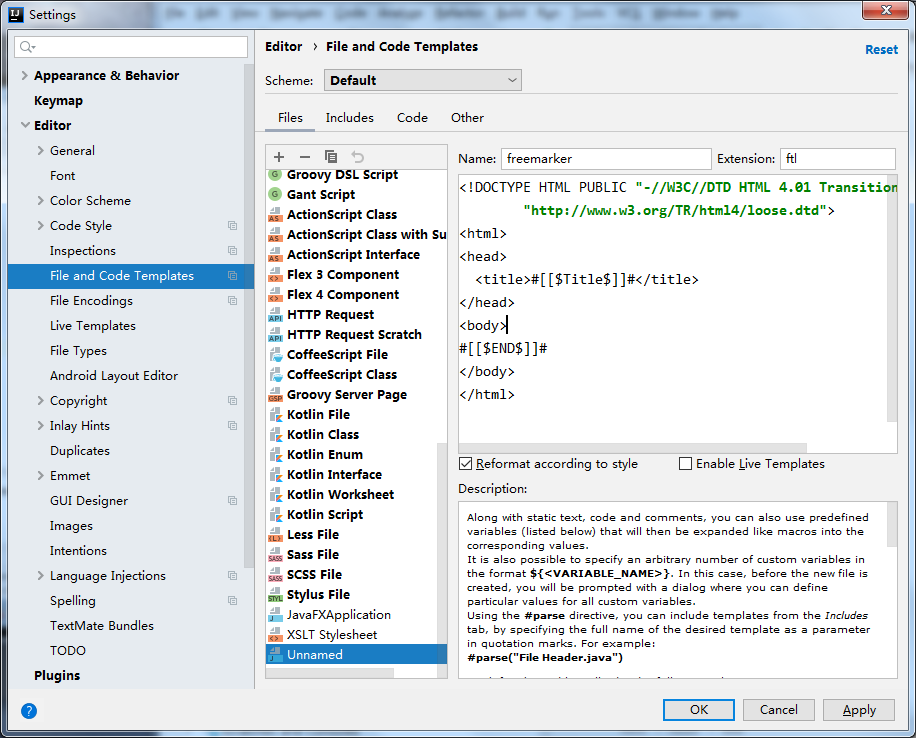The image size is (916, 738).
Task: Select the Unnamed template
Action: 356,654
